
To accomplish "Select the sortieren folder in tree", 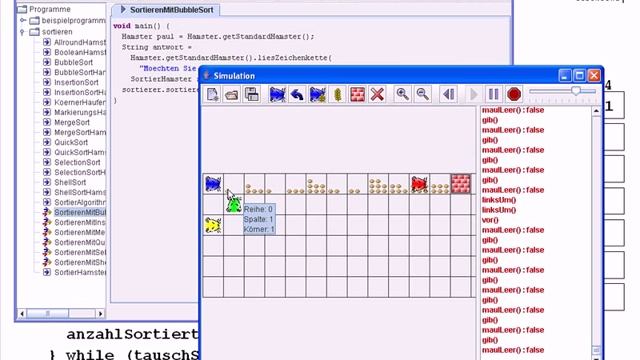I will tap(51, 32).
